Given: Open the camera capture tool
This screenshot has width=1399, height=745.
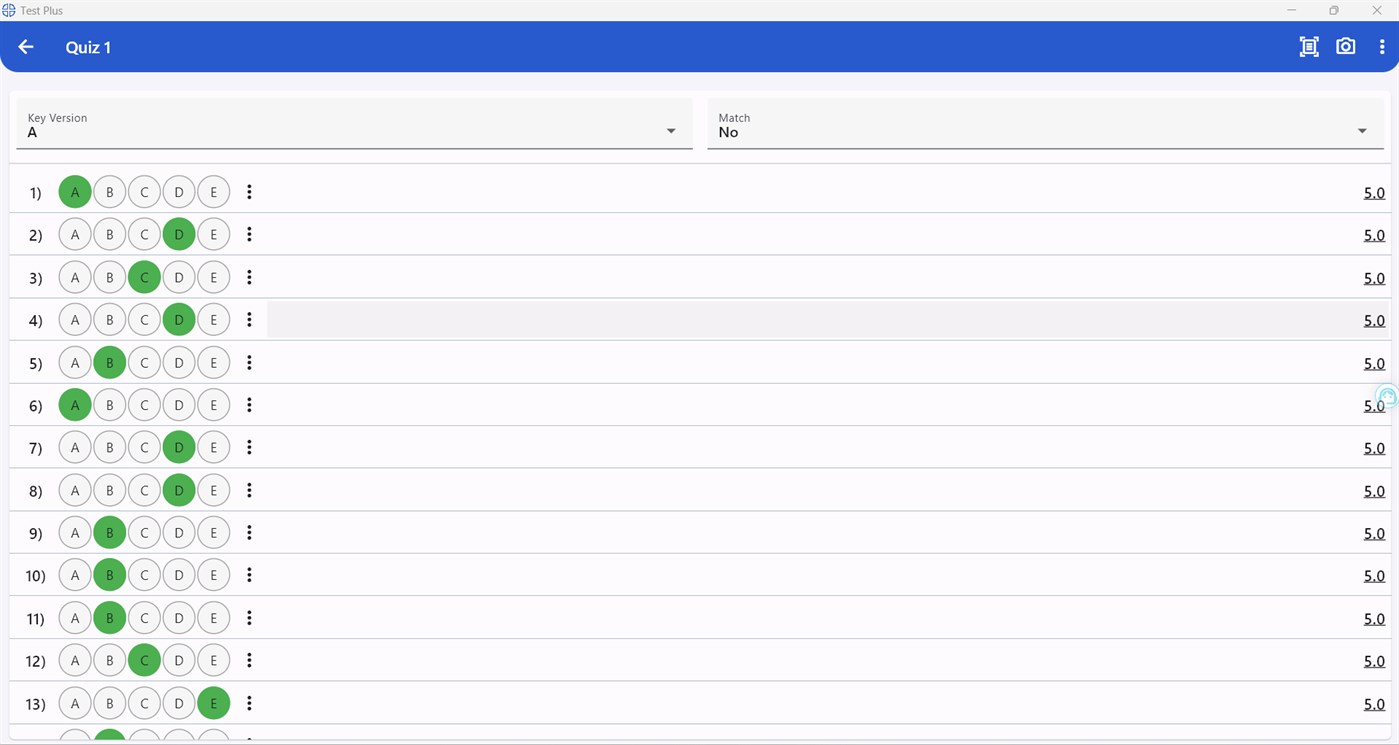Looking at the screenshot, I should click(1345, 46).
